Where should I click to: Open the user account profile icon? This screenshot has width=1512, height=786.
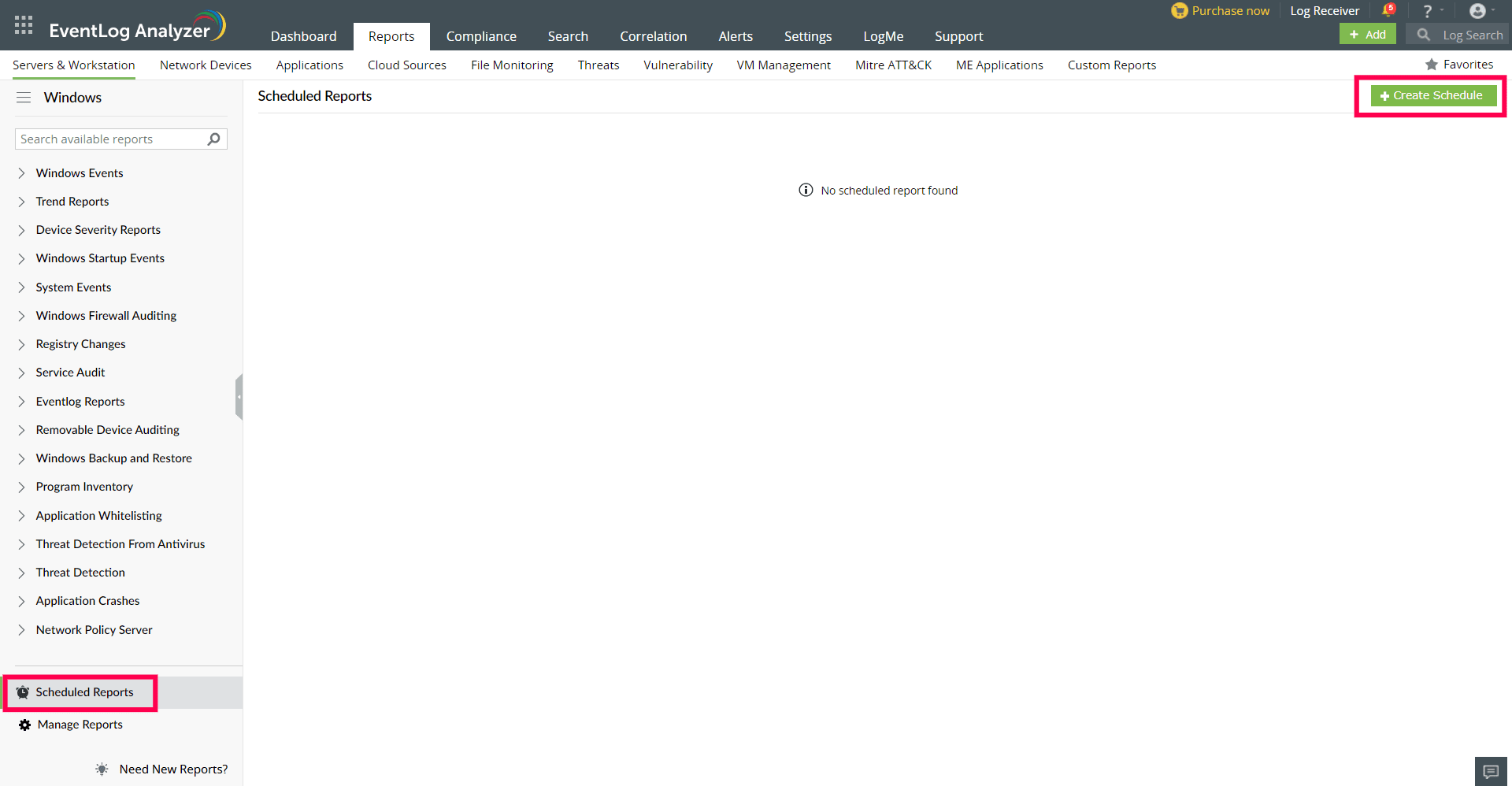click(x=1477, y=11)
